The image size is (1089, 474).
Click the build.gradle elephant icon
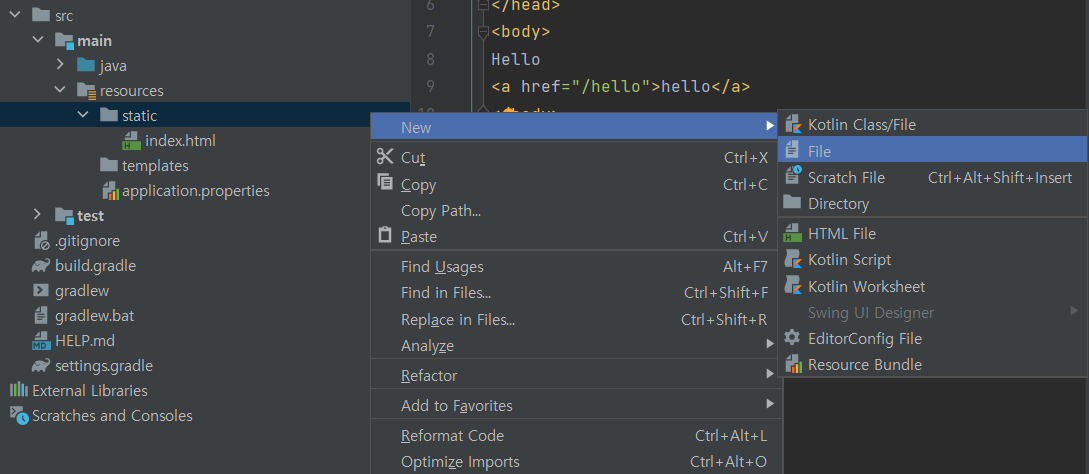click(x=41, y=265)
